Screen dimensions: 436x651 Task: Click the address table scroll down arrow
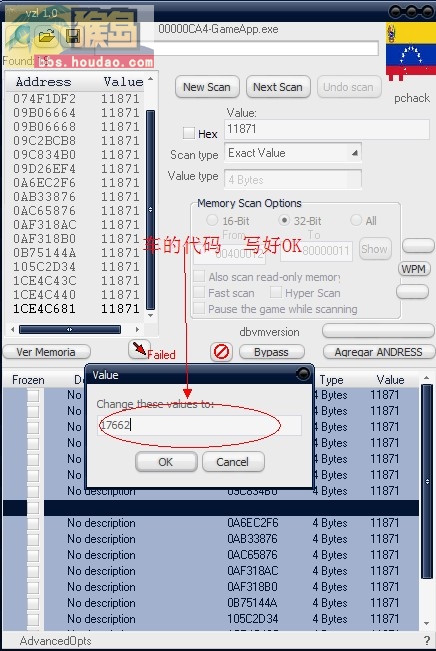pos(426,624)
